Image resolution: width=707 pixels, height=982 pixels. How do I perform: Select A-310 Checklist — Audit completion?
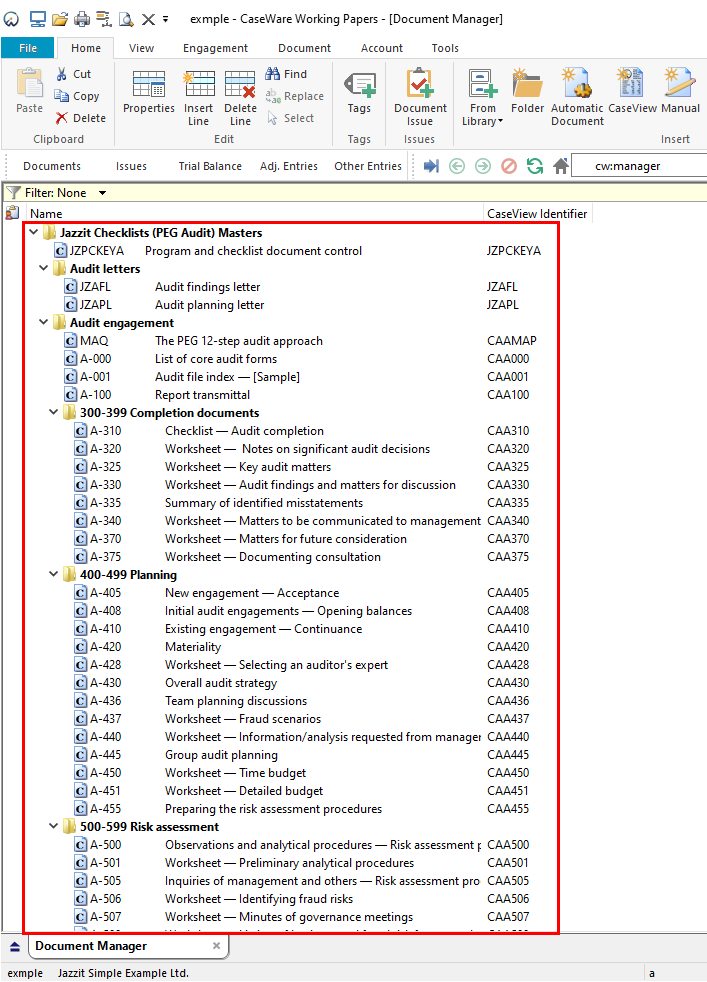point(302,431)
